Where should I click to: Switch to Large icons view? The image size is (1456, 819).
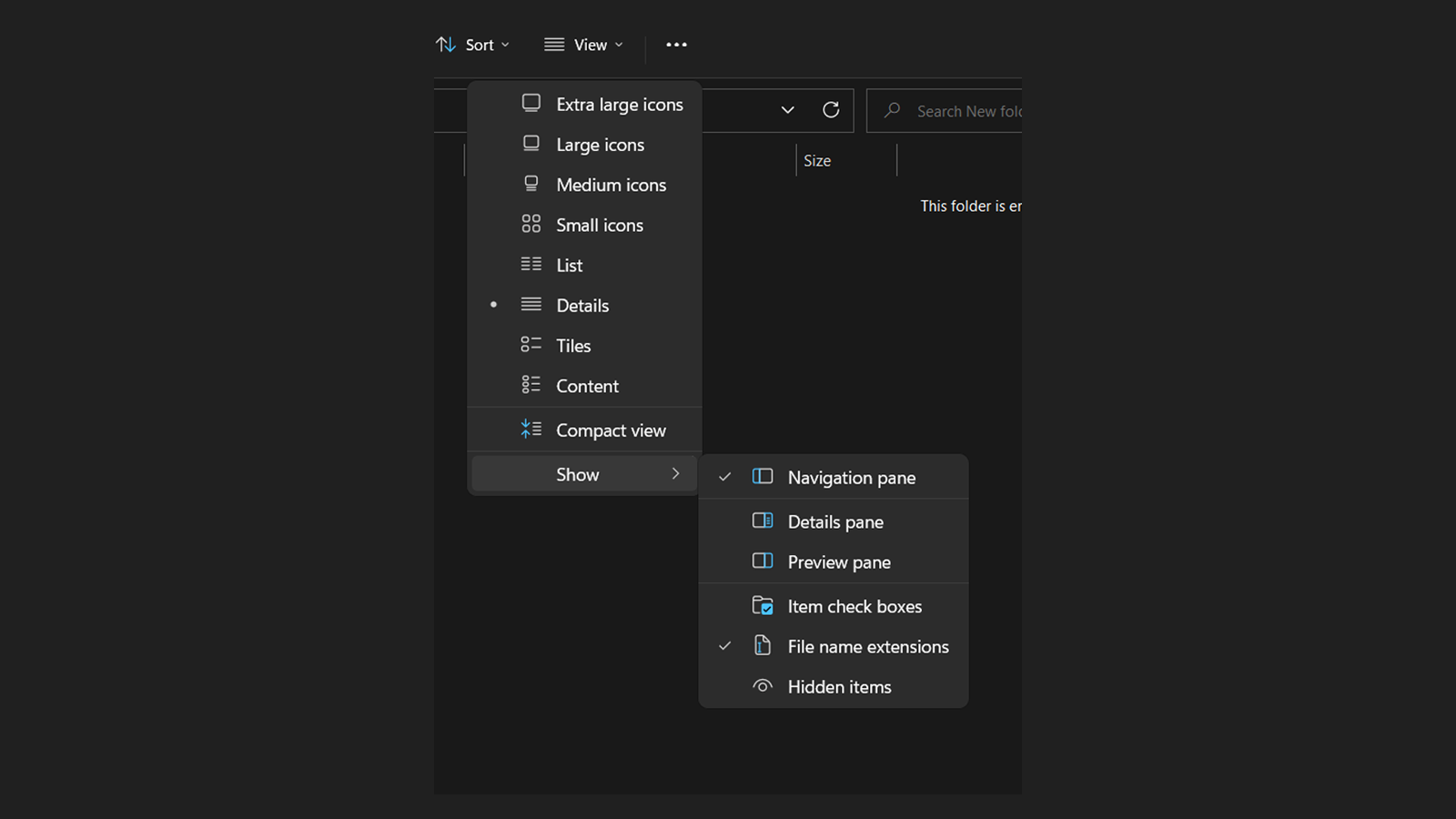coord(585,144)
